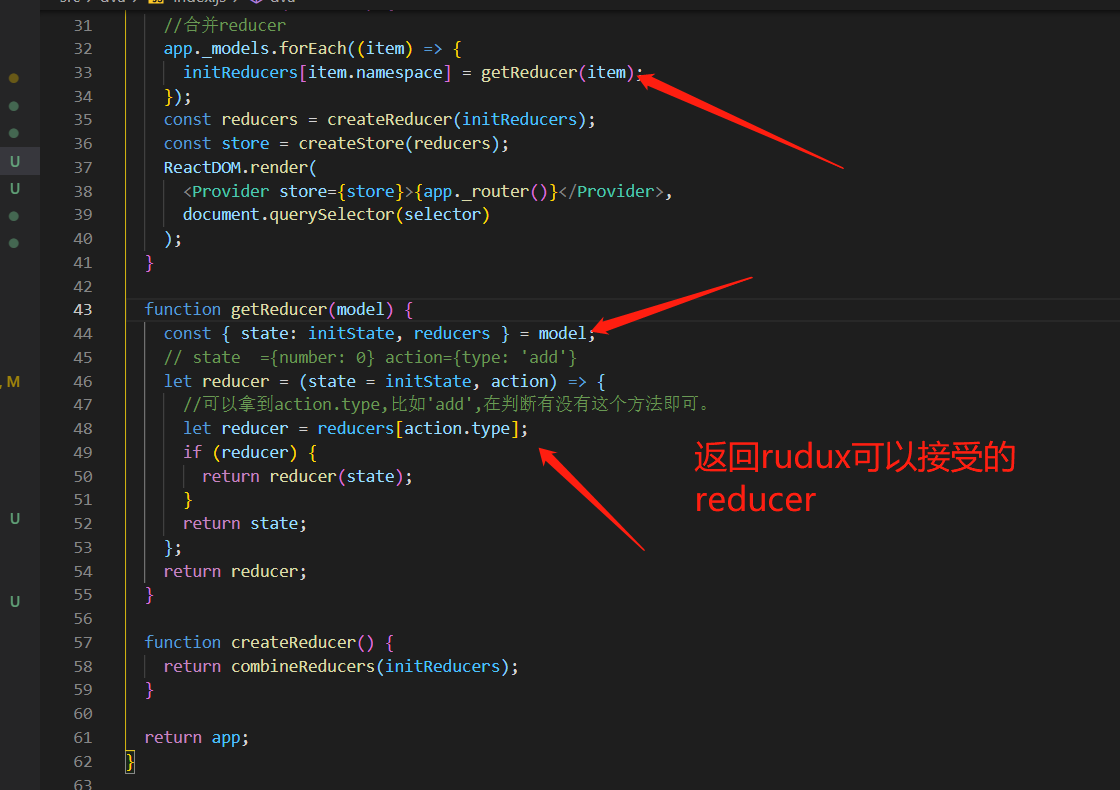Click the lowest U marker in the left sidebar

point(14,600)
